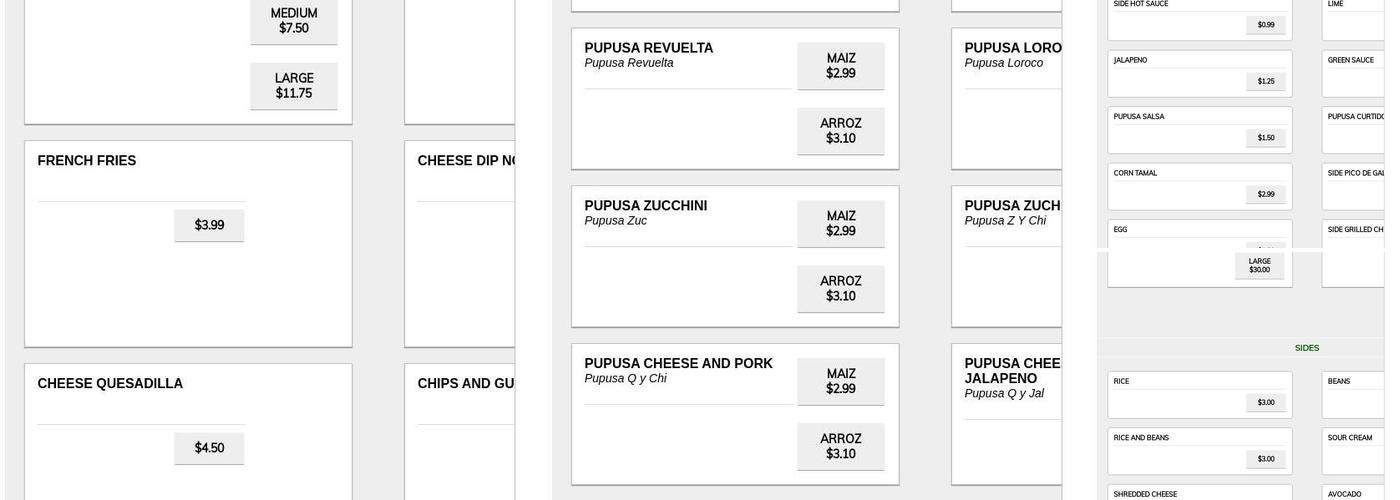Choose the LARGE $11.75 size option
This screenshot has width=1400, height=500.
point(294,86)
